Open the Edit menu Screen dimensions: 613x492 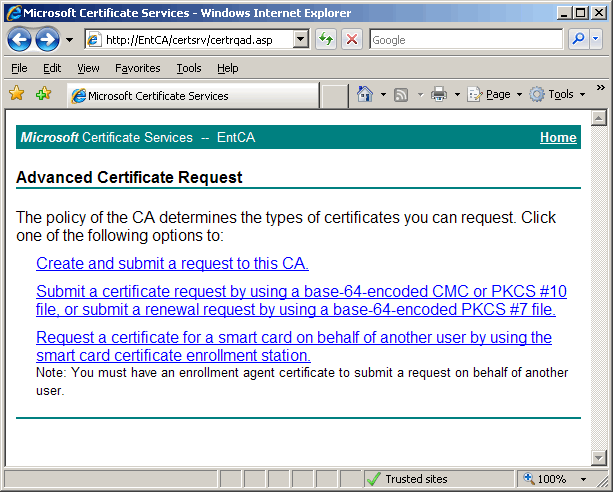pos(52,68)
